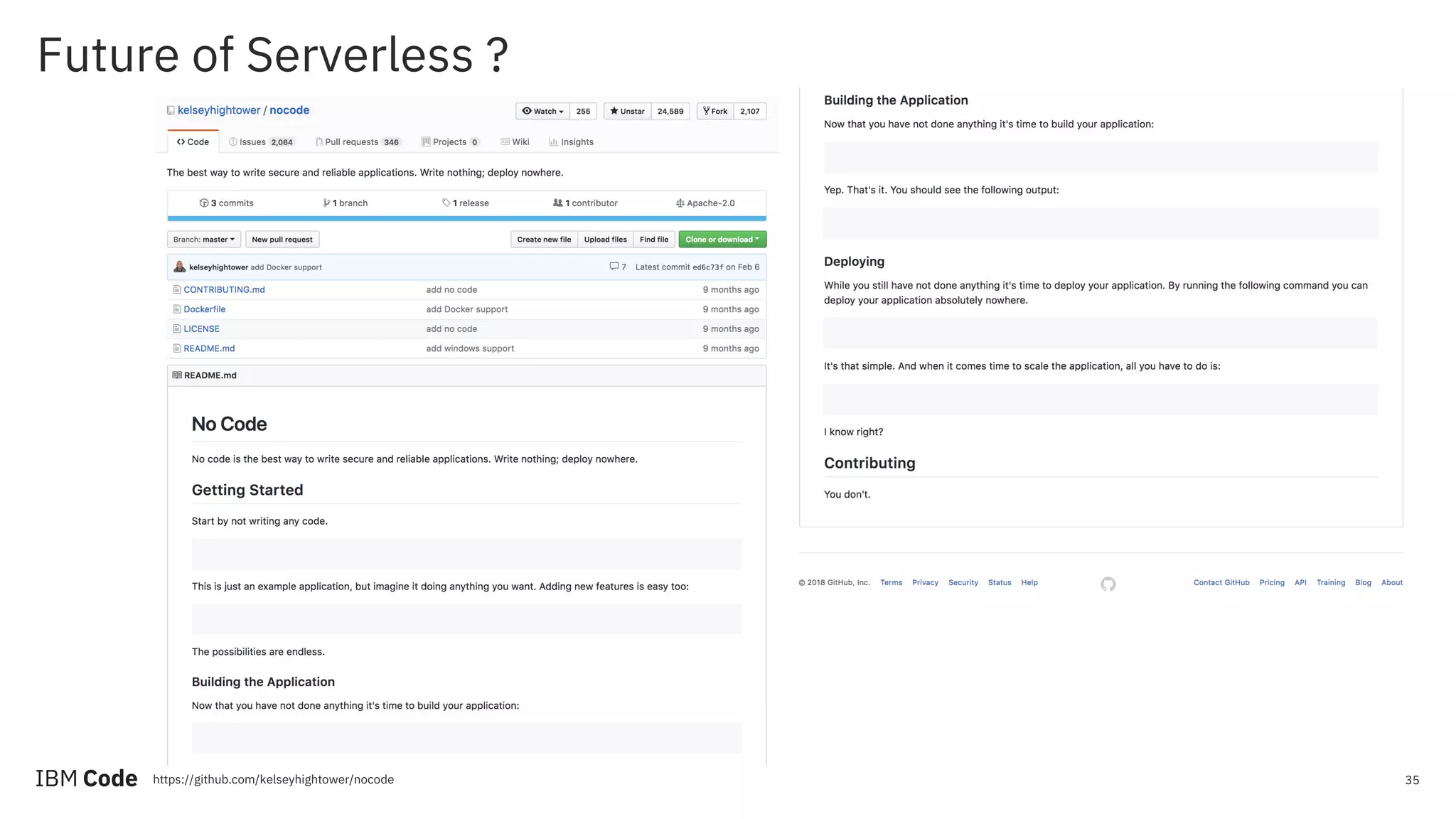View the Apache-2.0 license link
The image size is (1456, 819).
[705, 203]
